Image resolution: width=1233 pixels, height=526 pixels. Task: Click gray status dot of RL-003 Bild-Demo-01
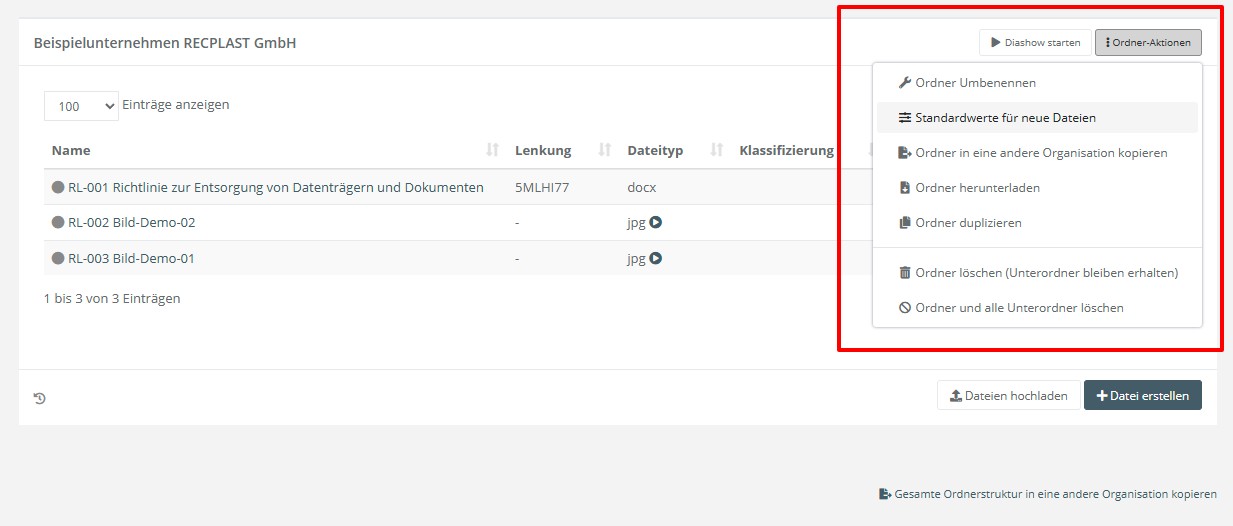coord(58,258)
